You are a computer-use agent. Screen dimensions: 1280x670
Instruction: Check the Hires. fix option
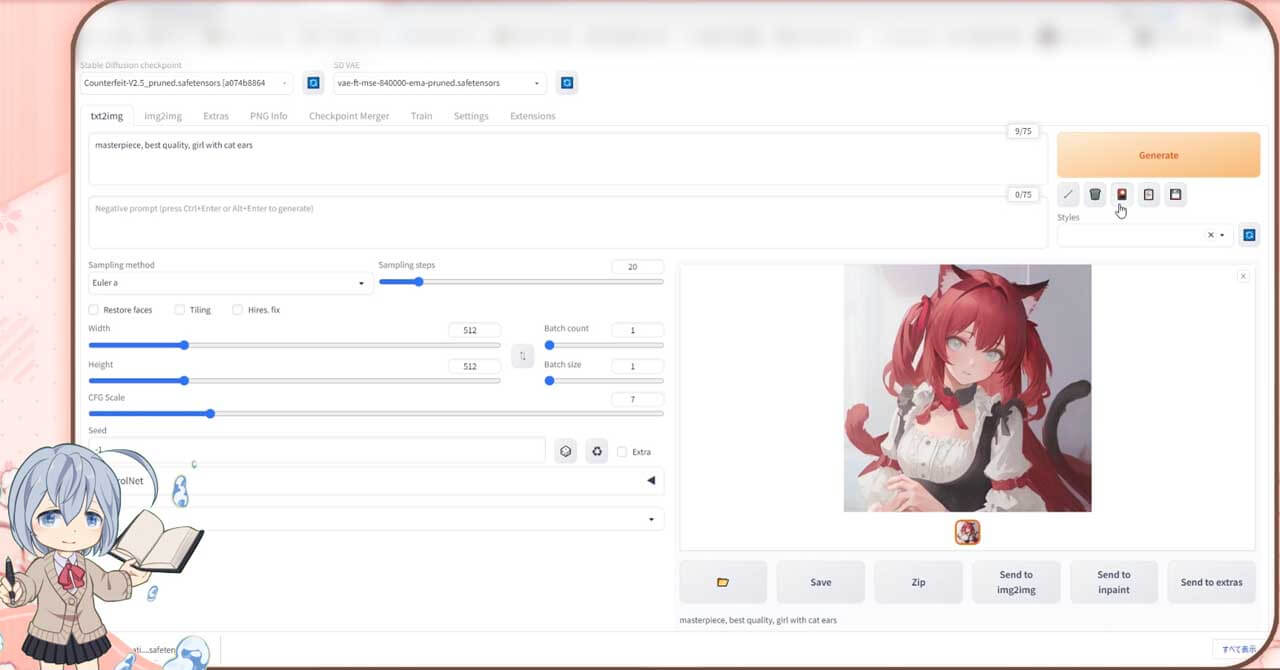coord(235,309)
